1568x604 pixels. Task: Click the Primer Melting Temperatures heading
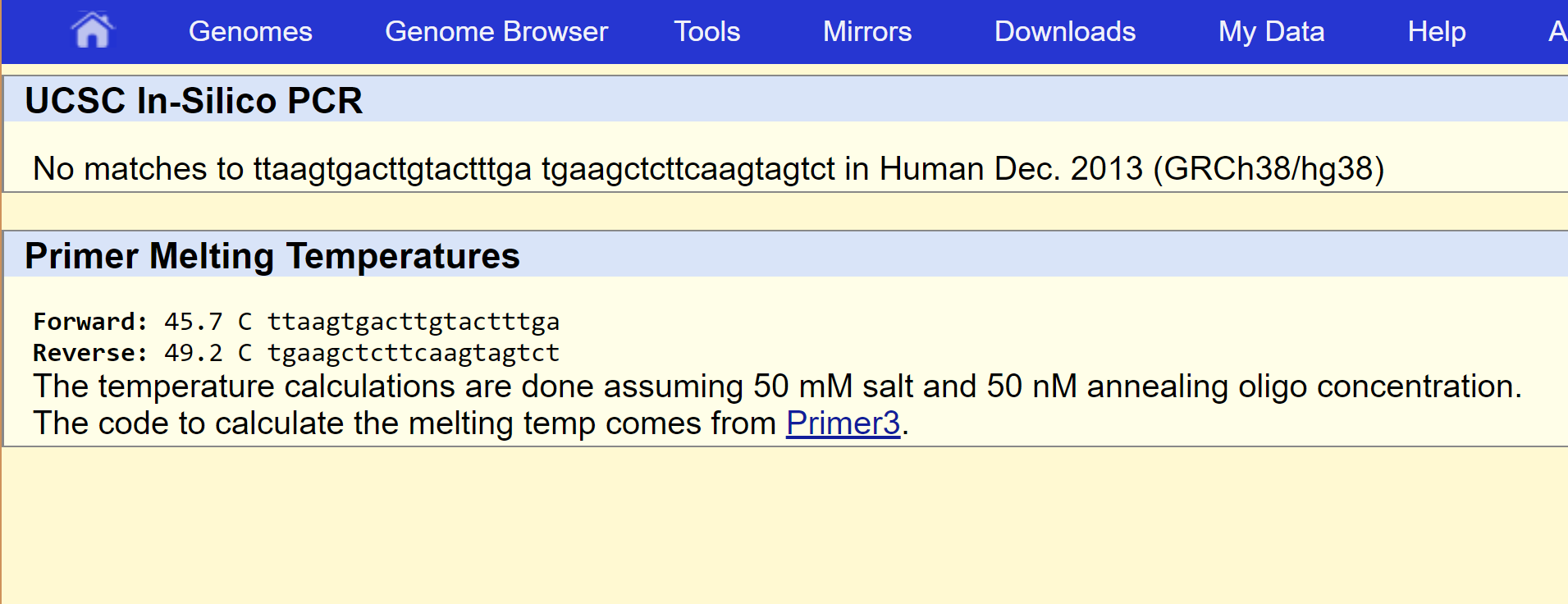pyautogui.click(x=272, y=256)
